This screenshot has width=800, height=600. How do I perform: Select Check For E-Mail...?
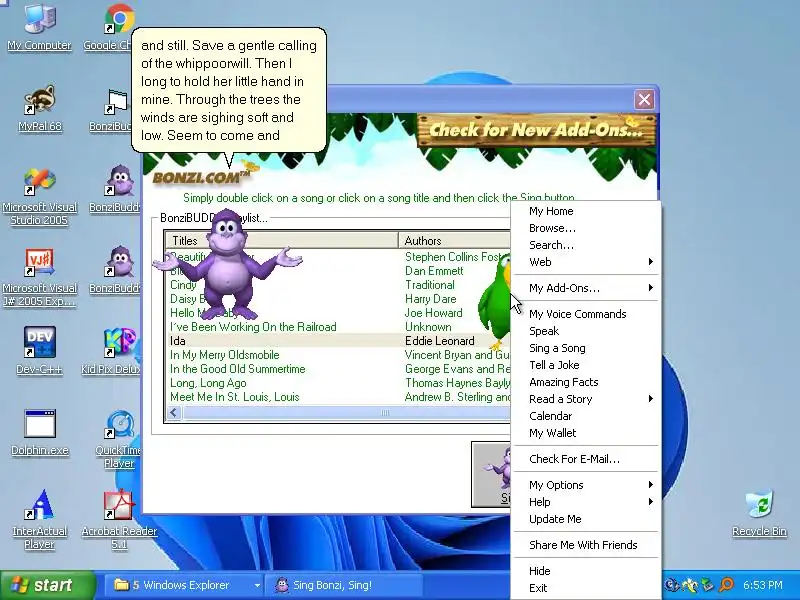585,459
